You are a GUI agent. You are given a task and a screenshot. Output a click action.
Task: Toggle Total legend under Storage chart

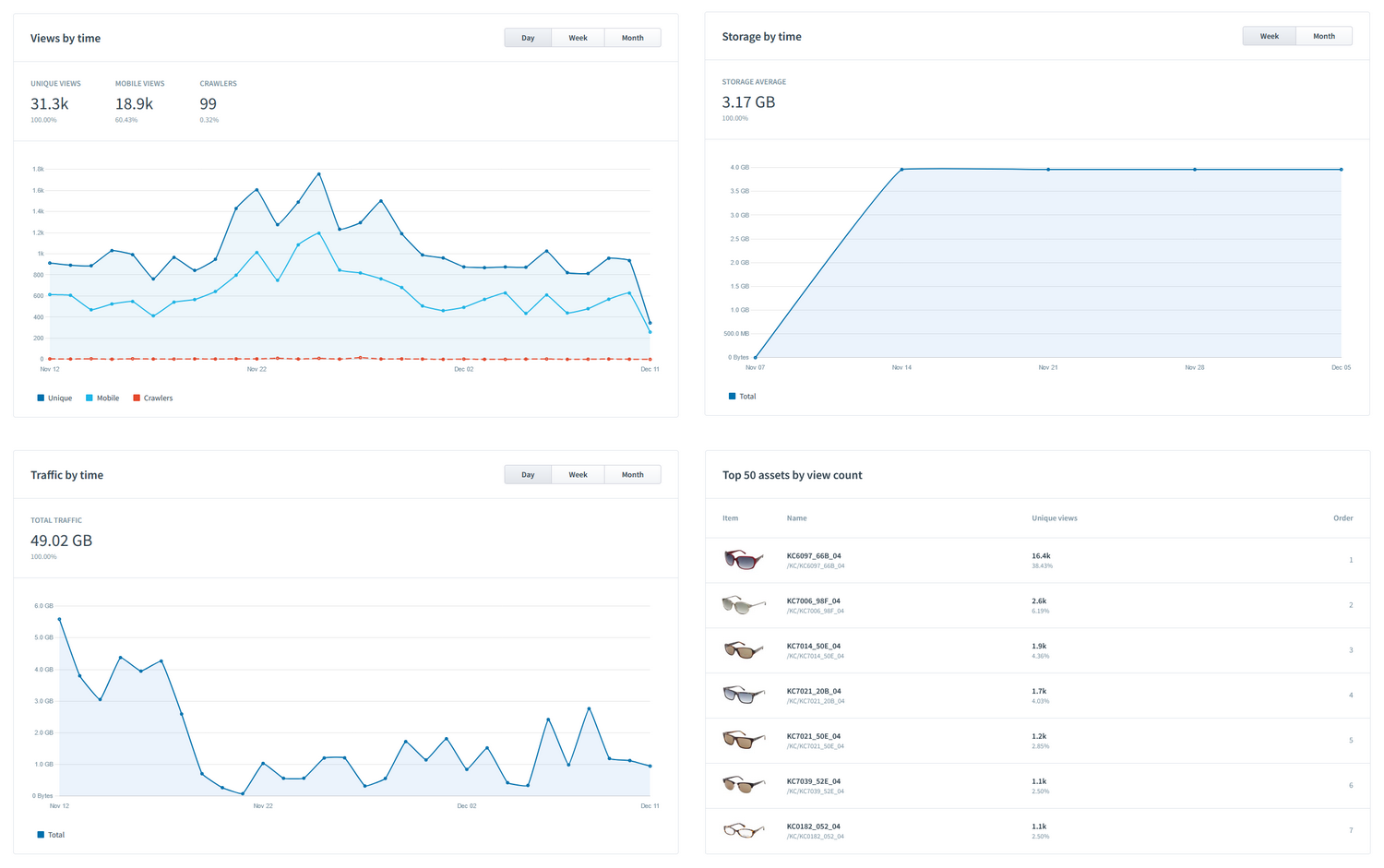[742, 396]
